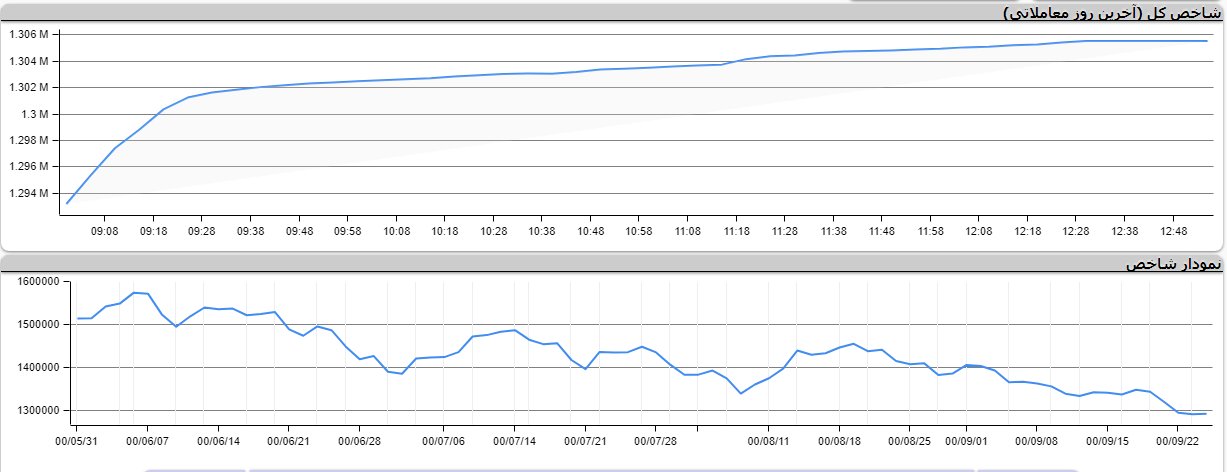Click the نمودار شاخص panel header
Screen dimensions: 1227x472
[1172, 264]
